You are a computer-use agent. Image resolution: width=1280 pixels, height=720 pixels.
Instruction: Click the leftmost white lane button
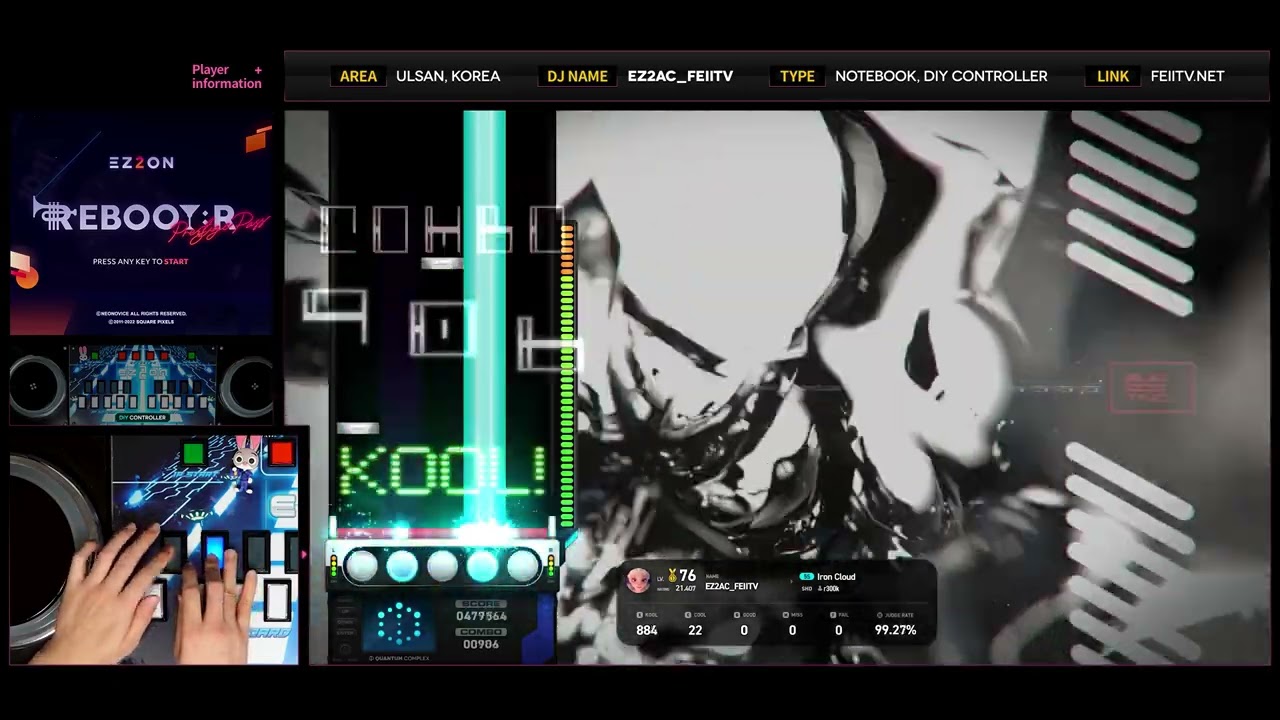(361, 567)
